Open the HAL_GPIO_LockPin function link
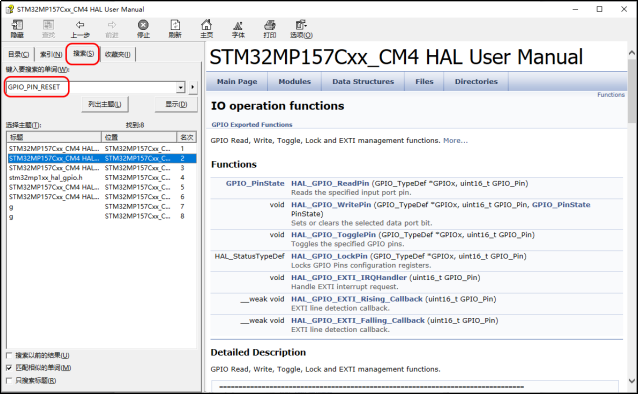Screen dimensions: 639x395 (x=329, y=256)
